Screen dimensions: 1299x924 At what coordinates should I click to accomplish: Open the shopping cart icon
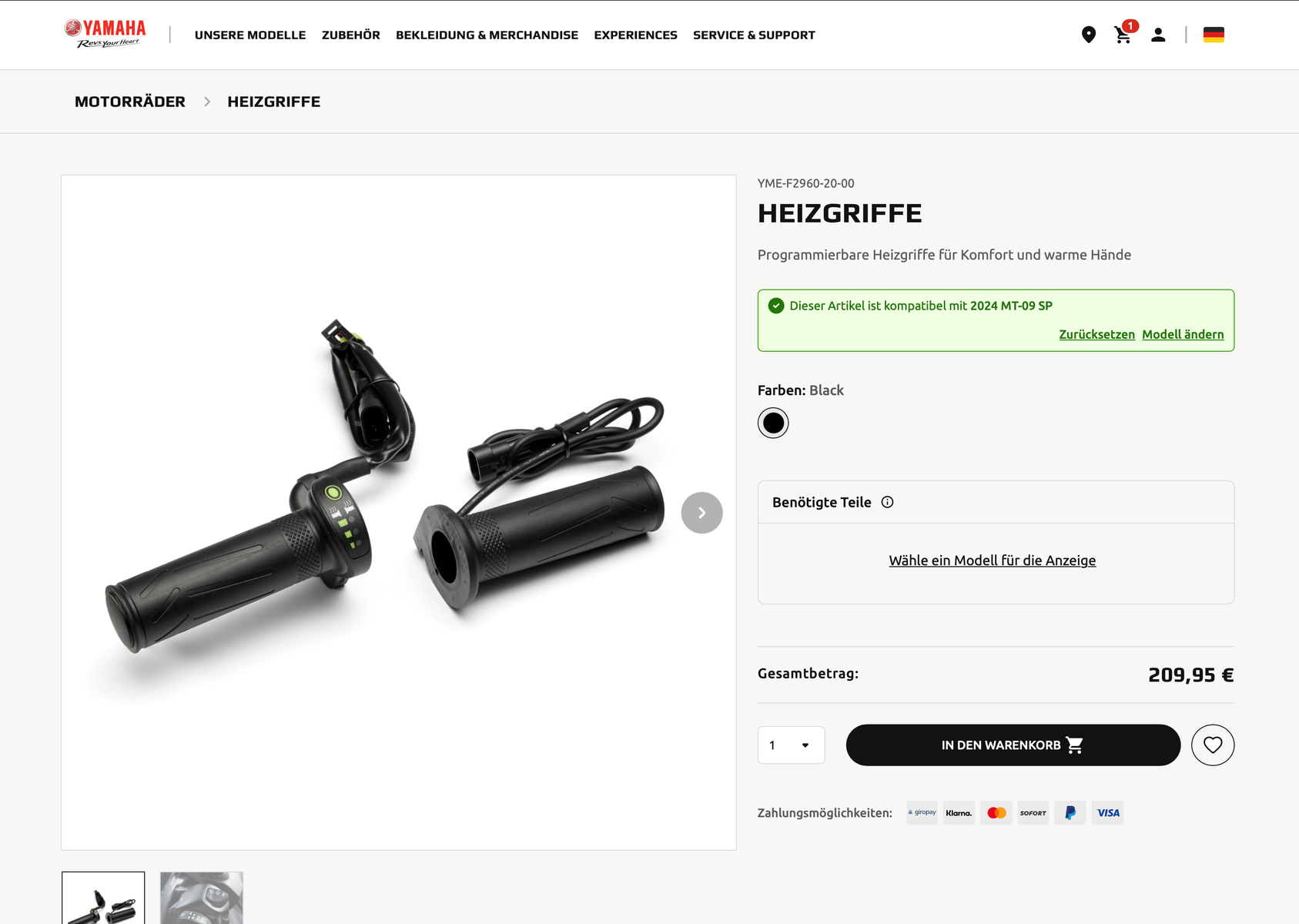1123,35
